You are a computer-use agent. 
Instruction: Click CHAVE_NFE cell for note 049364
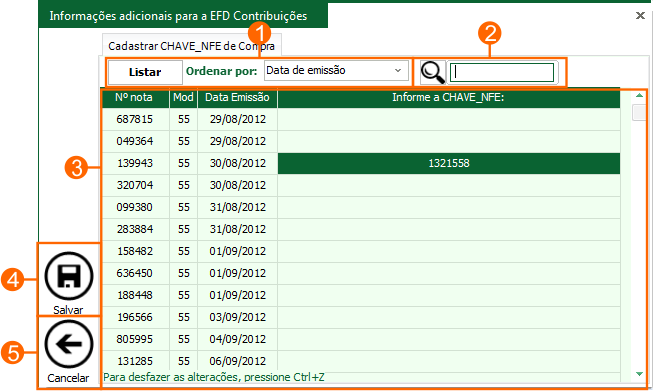pyautogui.click(x=449, y=141)
